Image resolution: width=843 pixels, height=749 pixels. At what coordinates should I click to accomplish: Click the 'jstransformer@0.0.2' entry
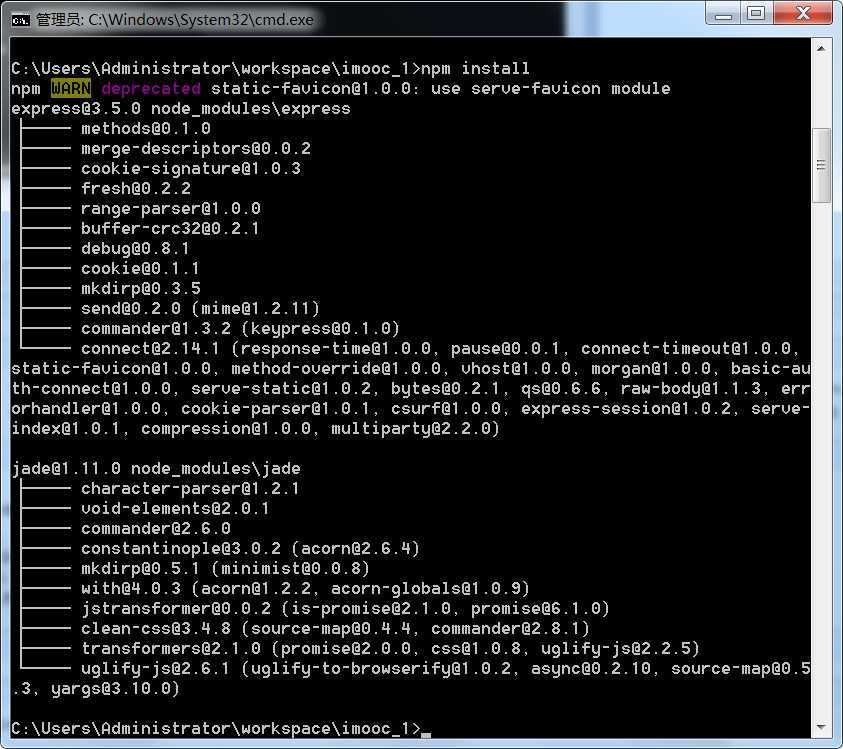(176, 608)
